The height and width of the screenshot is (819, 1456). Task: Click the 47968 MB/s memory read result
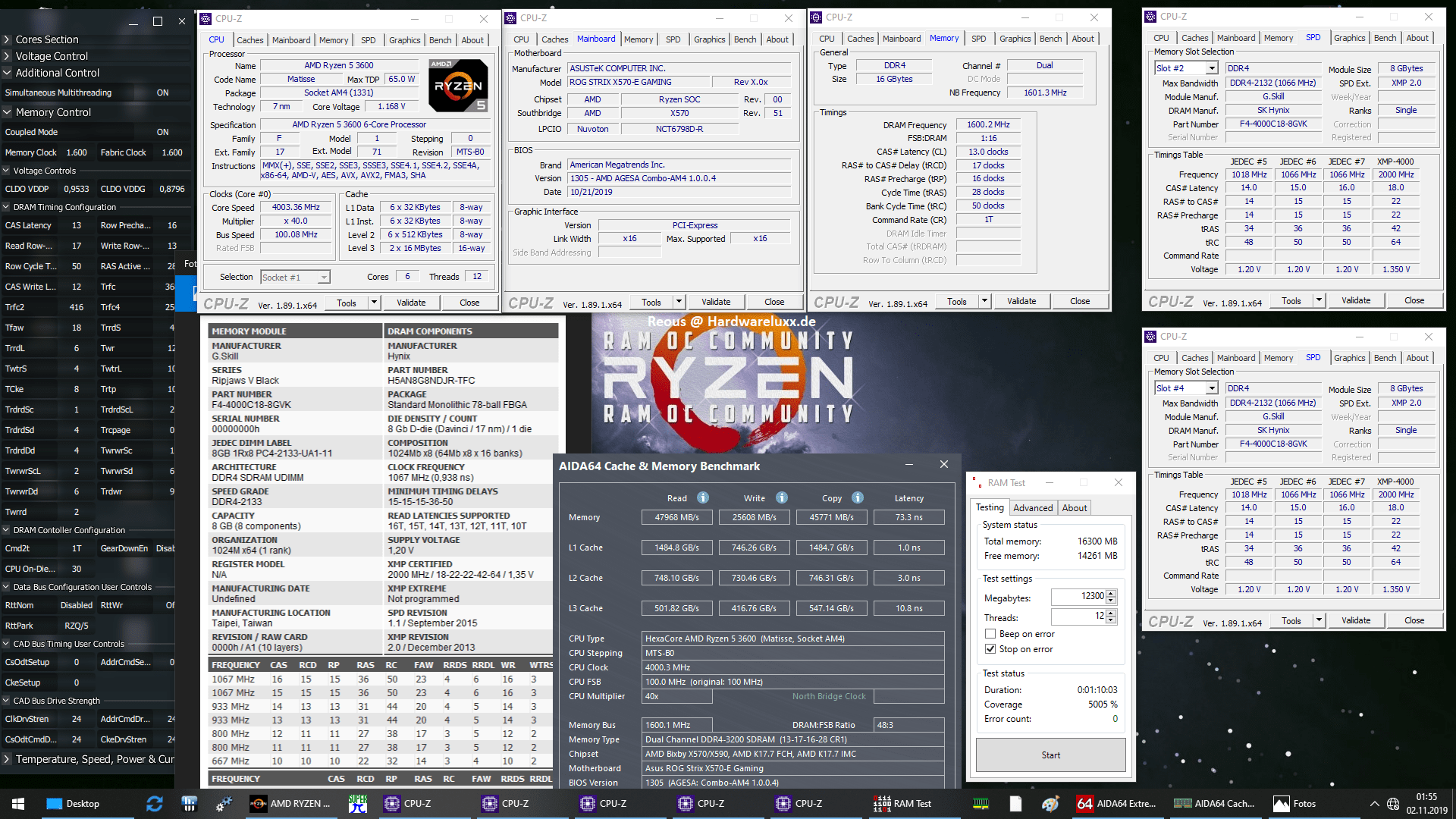(677, 517)
